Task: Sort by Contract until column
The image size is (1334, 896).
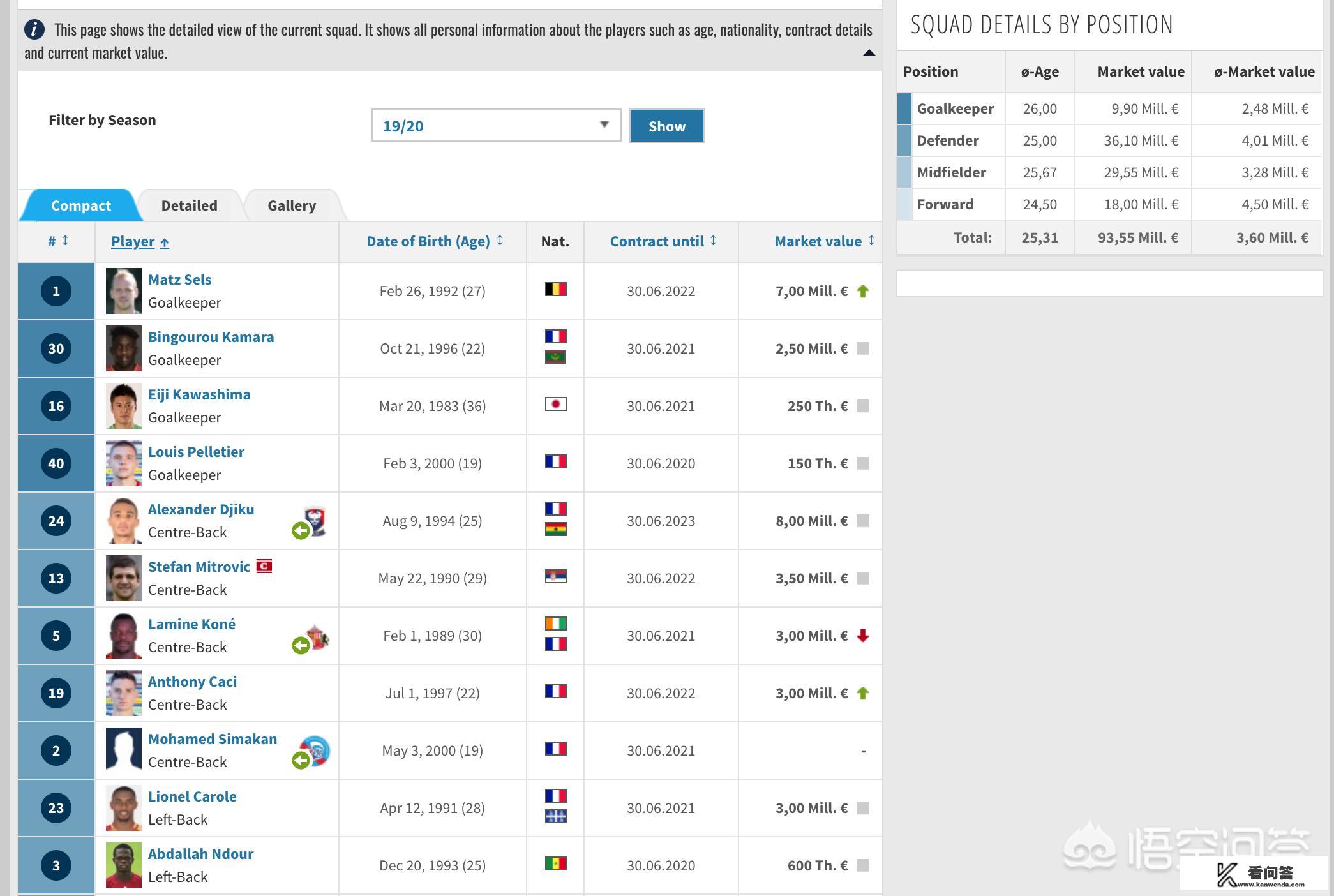Action: click(x=663, y=241)
